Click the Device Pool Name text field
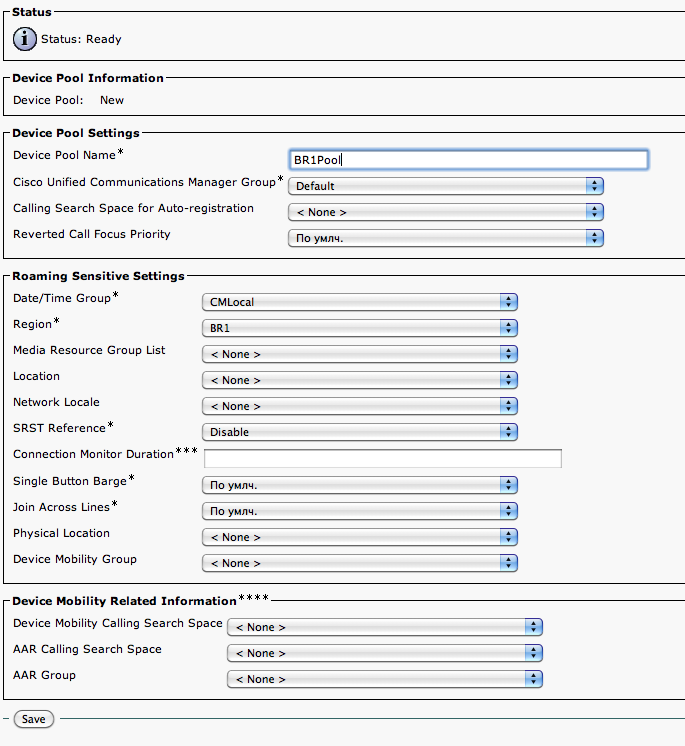685x746 pixels. click(467, 159)
